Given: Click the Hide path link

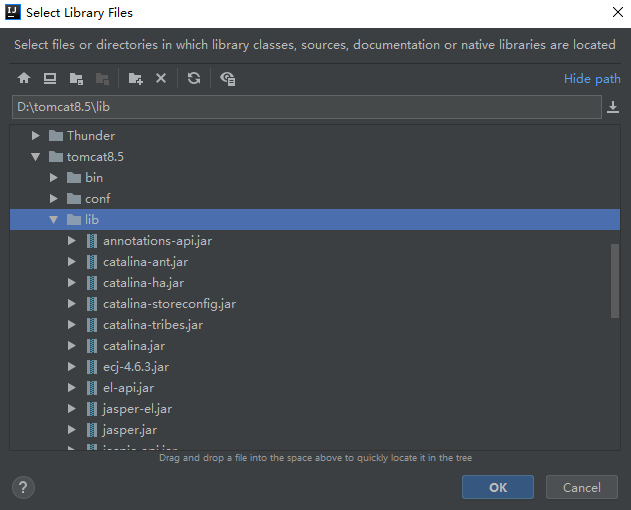Looking at the screenshot, I should 592,78.
